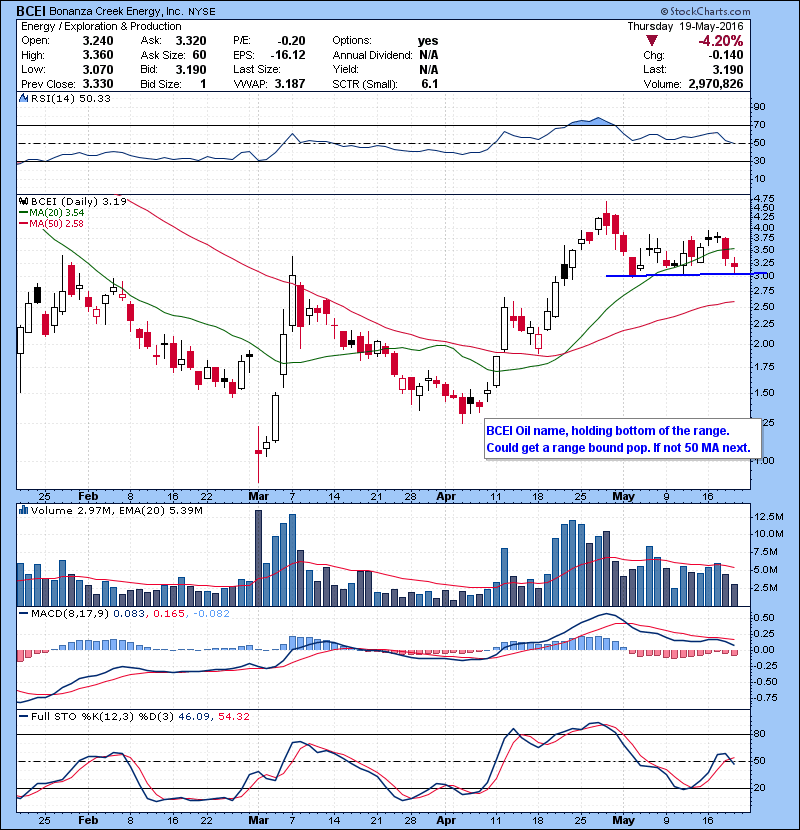Click the RSI(14) 50.33 indicator label
800x830 pixels.
tap(71, 98)
